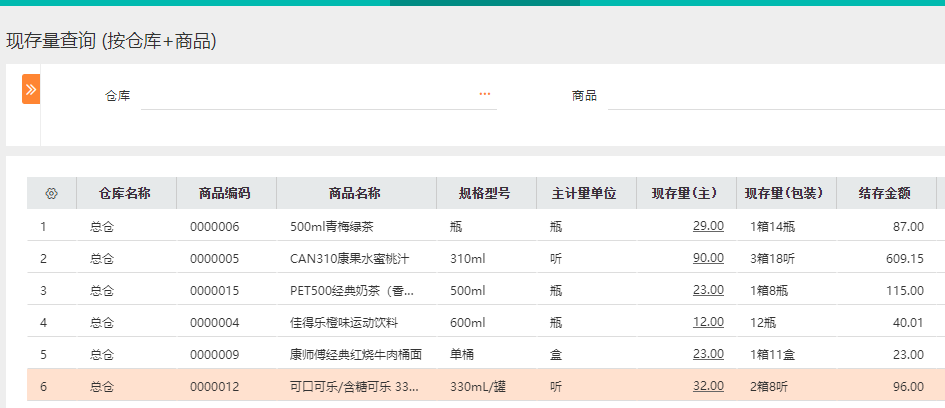Open stock quantity link 29.00
The width and height of the screenshot is (945, 408).
(x=708, y=226)
